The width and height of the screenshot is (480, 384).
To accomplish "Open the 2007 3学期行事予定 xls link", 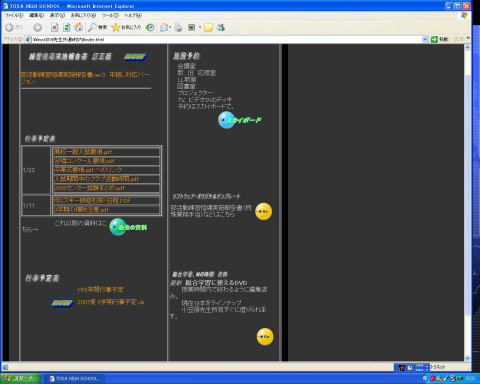I will coord(111,302).
